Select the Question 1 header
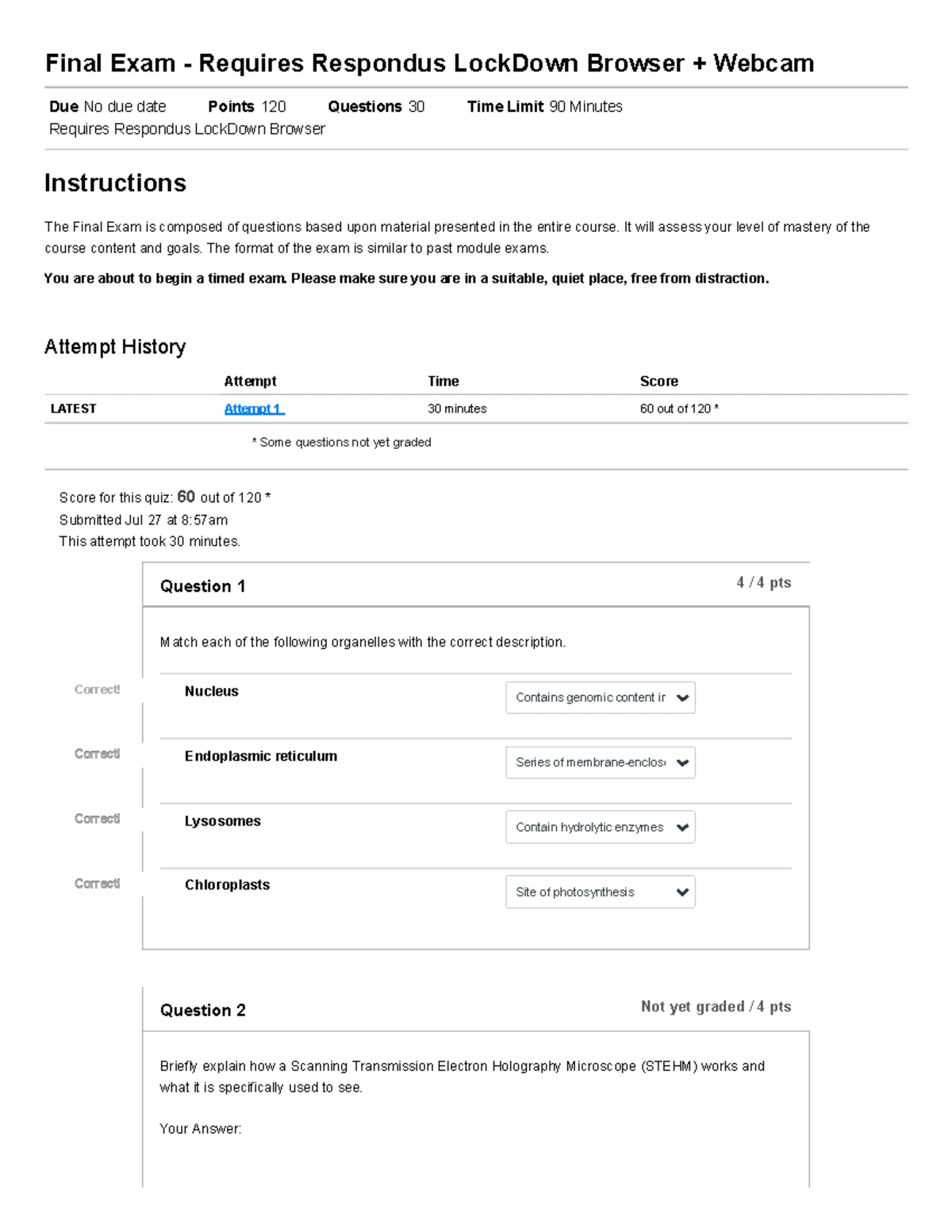952x1232 pixels. pyautogui.click(x=203, y=586)
